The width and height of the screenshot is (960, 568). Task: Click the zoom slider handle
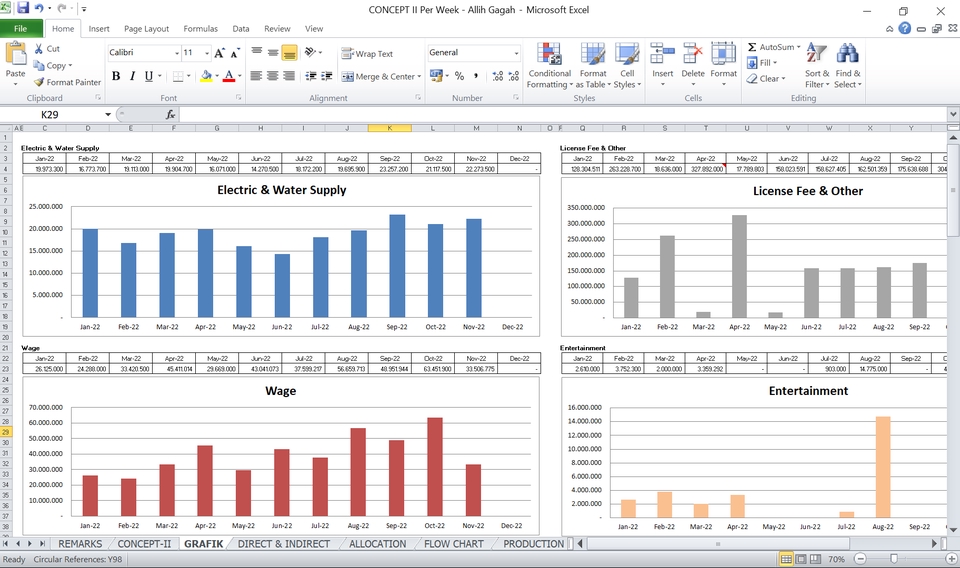[x=894, y=559]
